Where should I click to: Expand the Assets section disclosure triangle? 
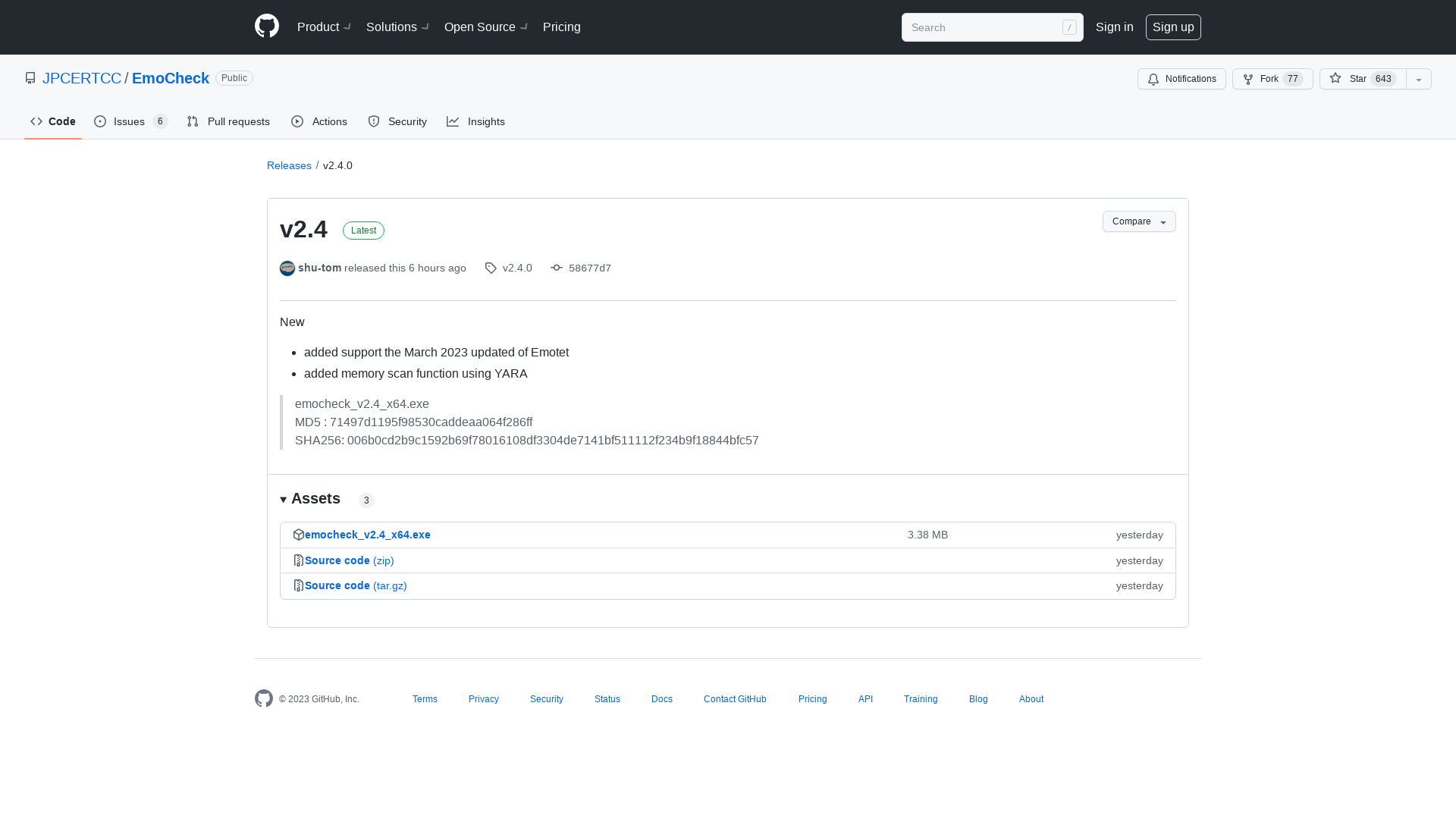tap(284, 500)
